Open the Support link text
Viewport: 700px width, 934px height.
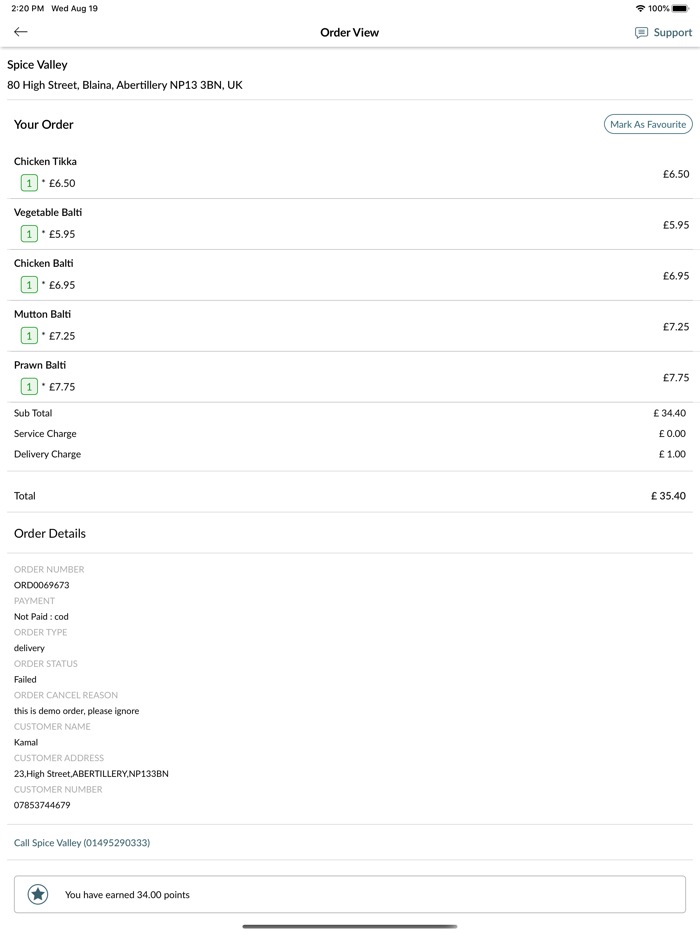672,33
